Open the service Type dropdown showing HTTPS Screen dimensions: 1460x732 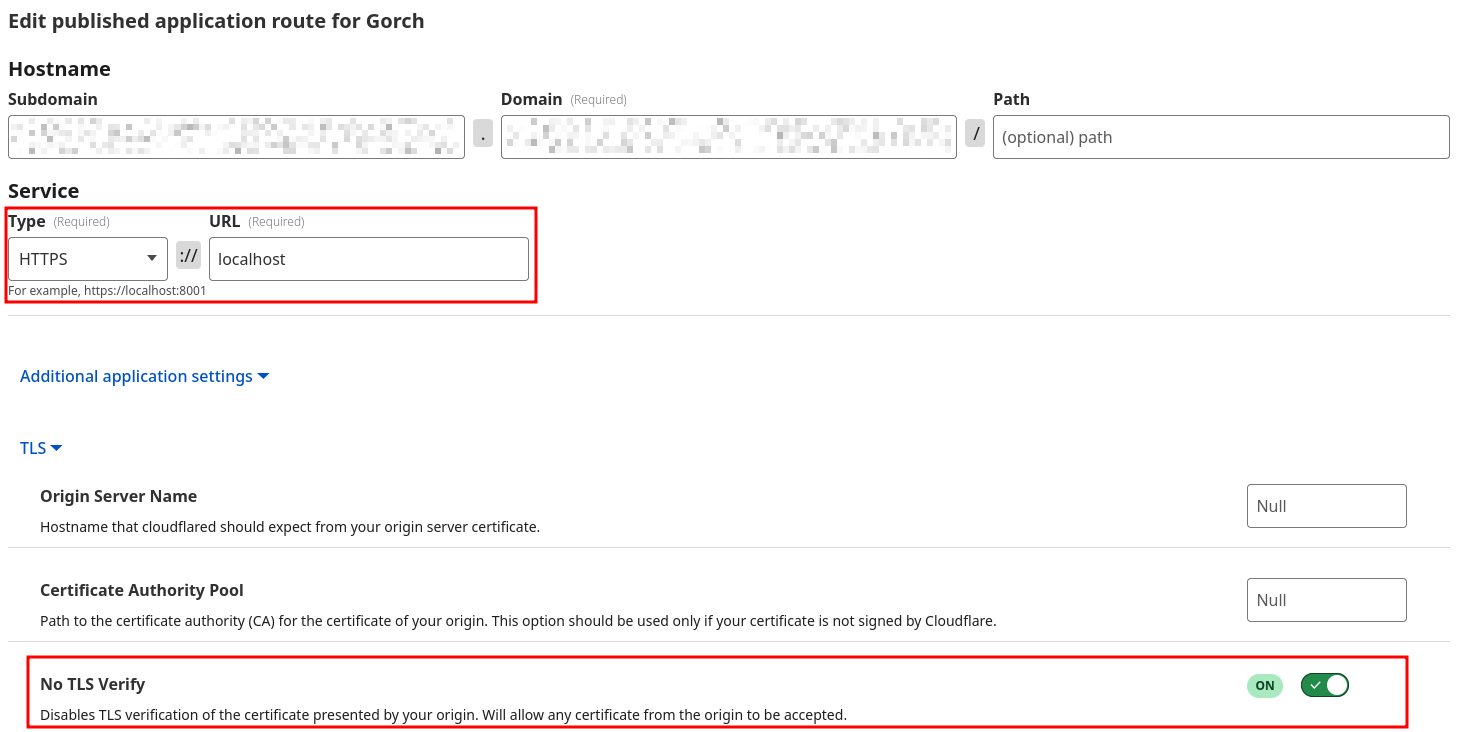coord(87,258)
